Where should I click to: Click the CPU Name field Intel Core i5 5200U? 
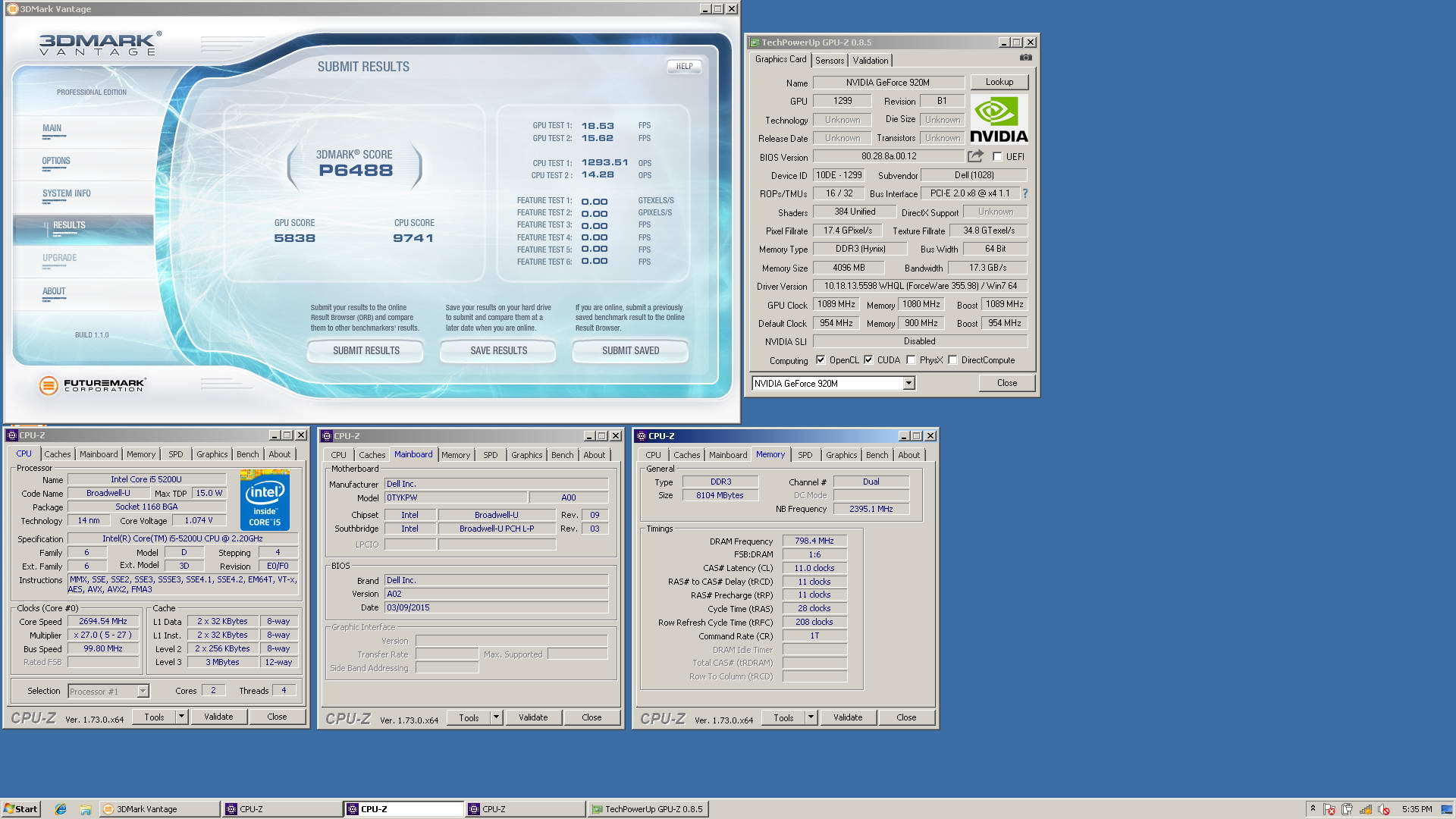(x=146, y=479)
